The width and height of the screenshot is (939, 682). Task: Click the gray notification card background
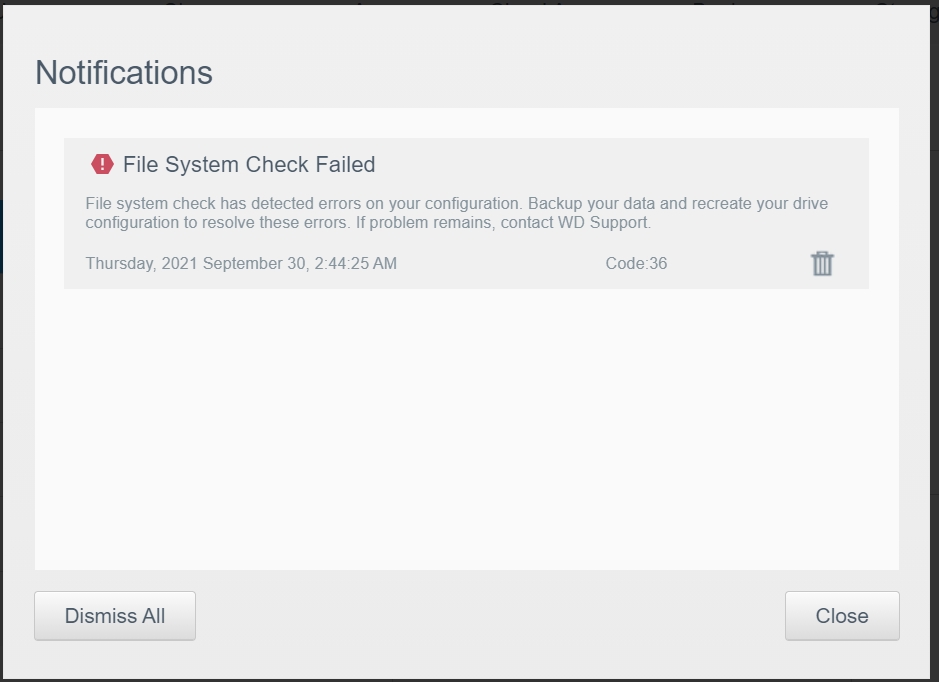coord(467,213)
